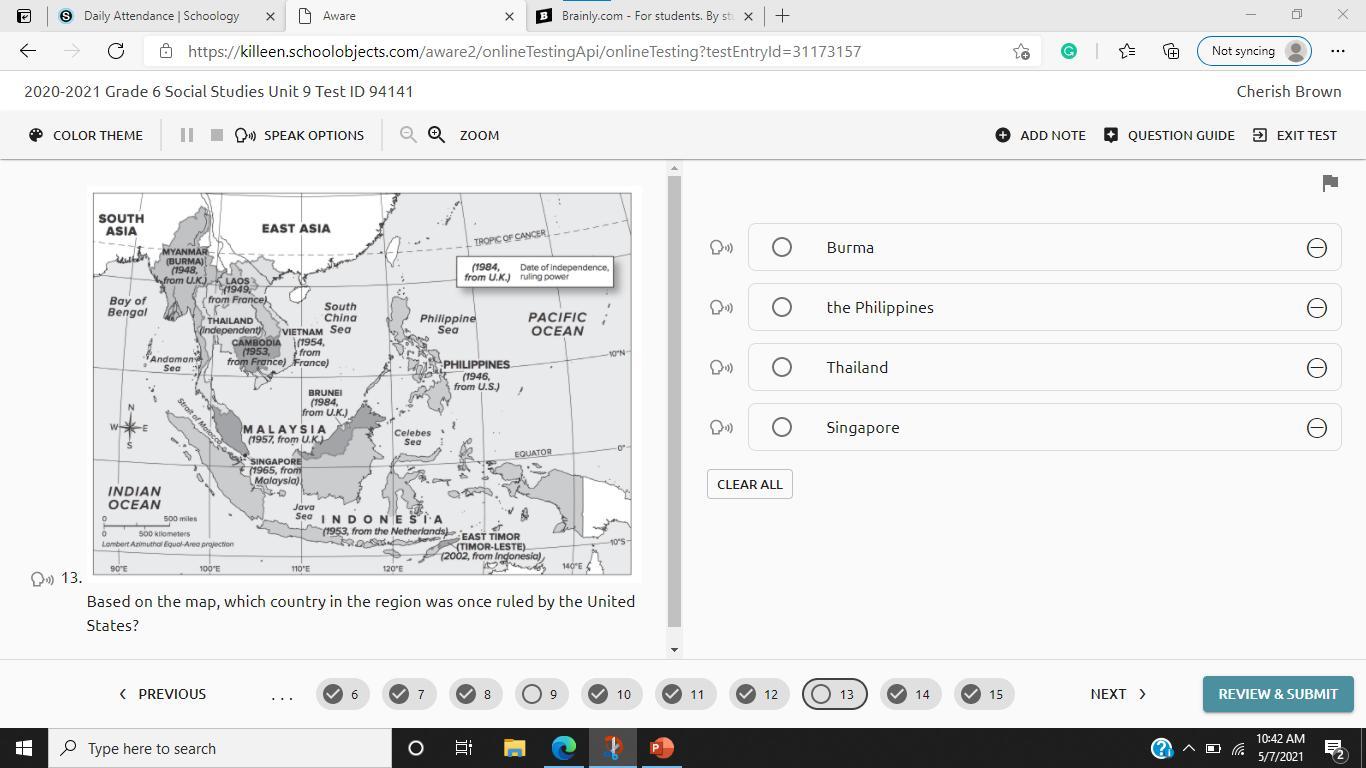Image resolution: width=1366 pixels, height=768 pixels.
Task: Read question 13 aloud
Action: click(43, 579)
